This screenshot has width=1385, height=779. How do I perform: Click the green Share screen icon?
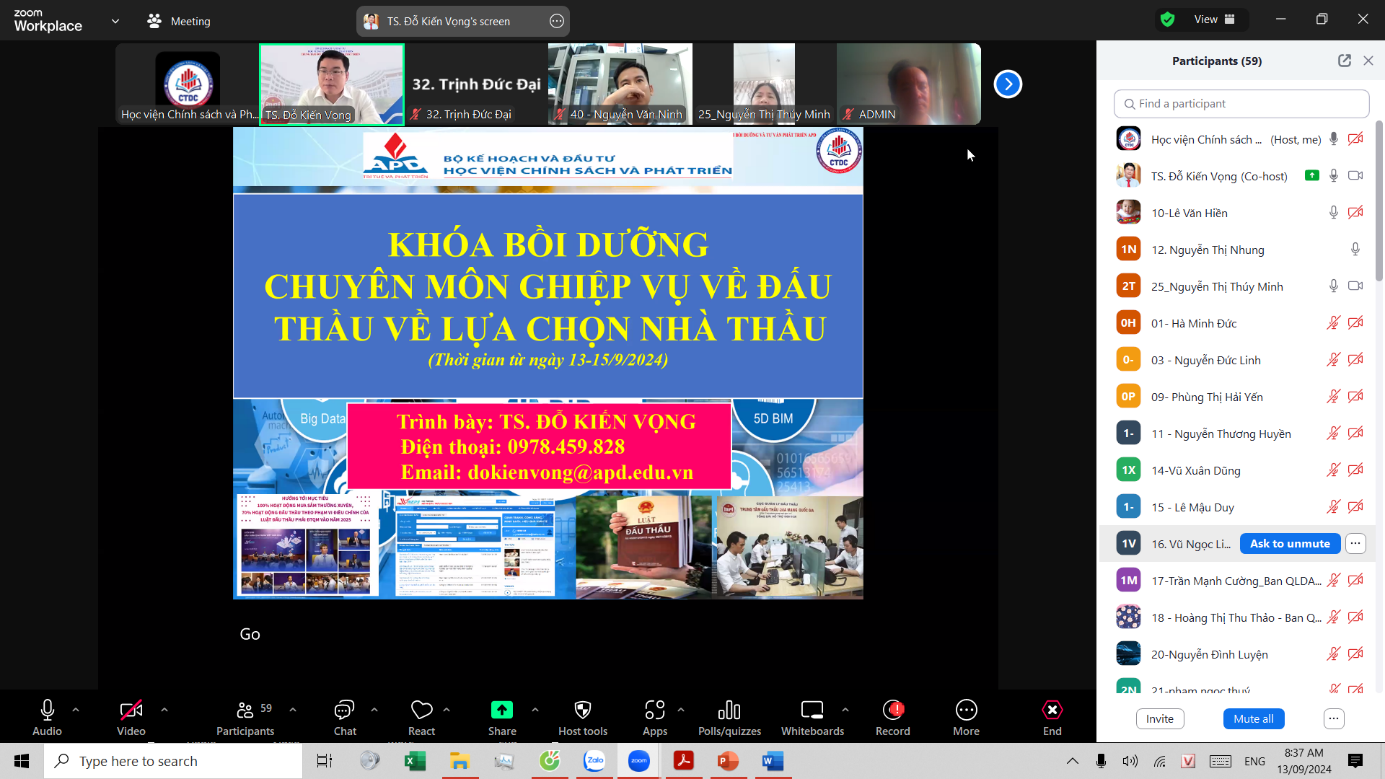pyautogui.click(x=502, y=710)
